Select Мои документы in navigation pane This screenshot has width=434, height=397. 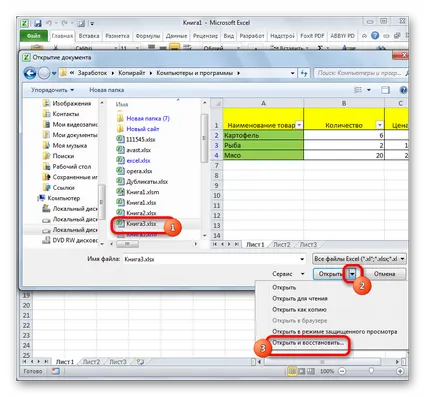pyautogui.click(x=70, y=135)
